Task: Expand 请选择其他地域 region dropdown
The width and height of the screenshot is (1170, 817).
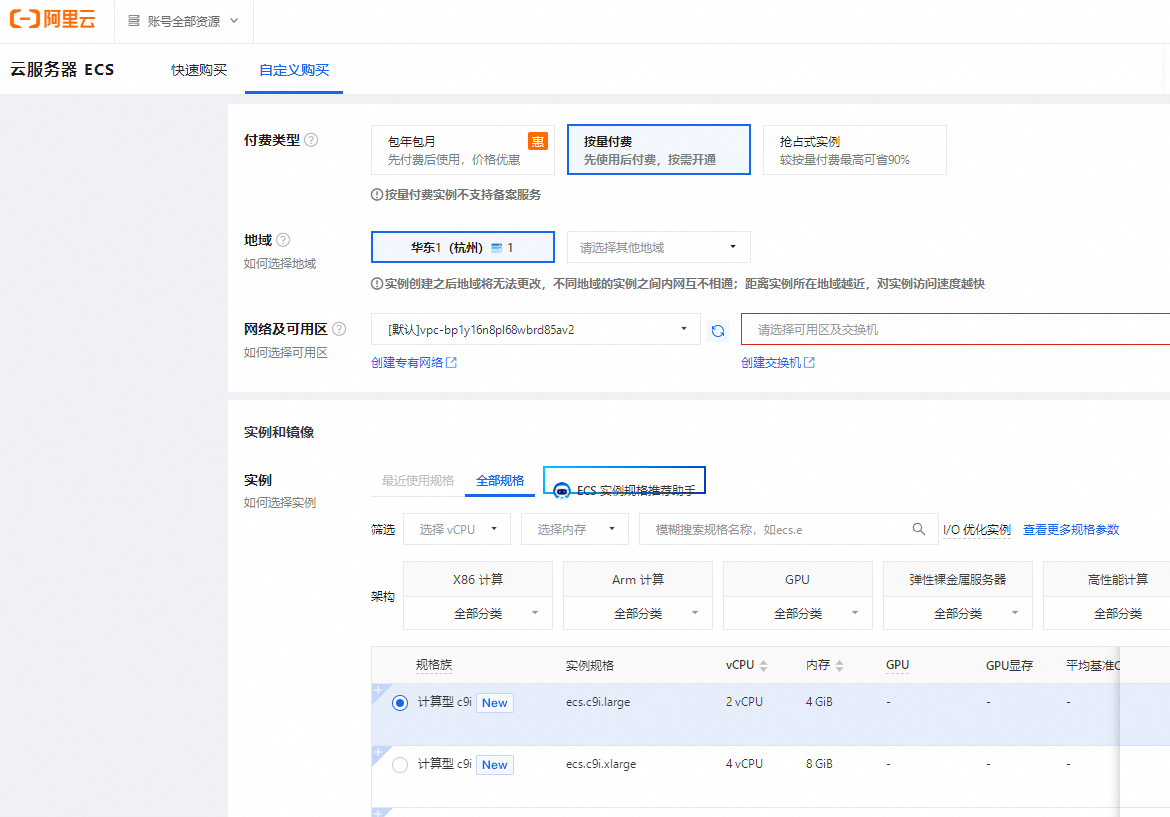Action: [x=658, y=247]
